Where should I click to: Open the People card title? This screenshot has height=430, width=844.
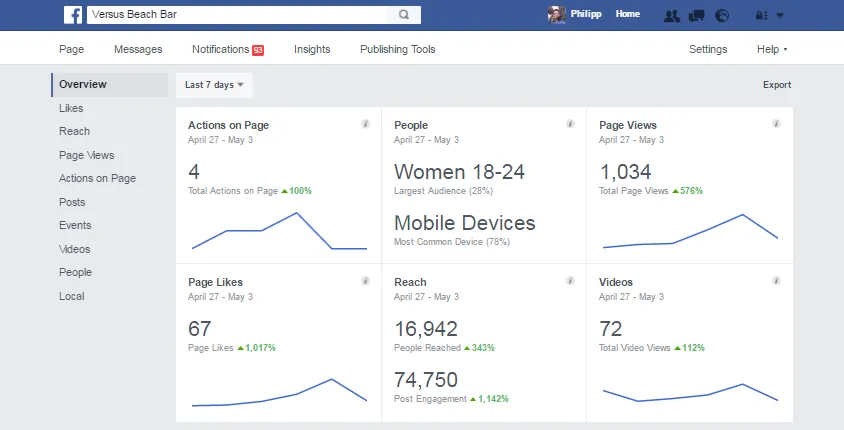(411, 125)
